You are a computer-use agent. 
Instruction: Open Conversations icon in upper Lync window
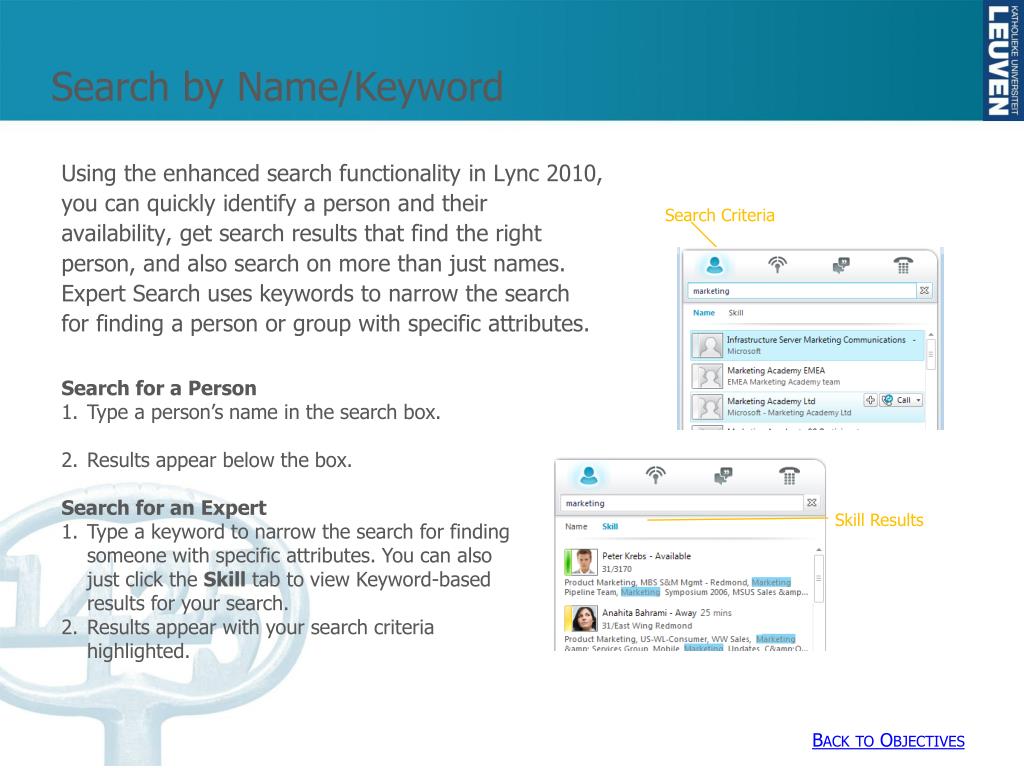pos(841,265)
